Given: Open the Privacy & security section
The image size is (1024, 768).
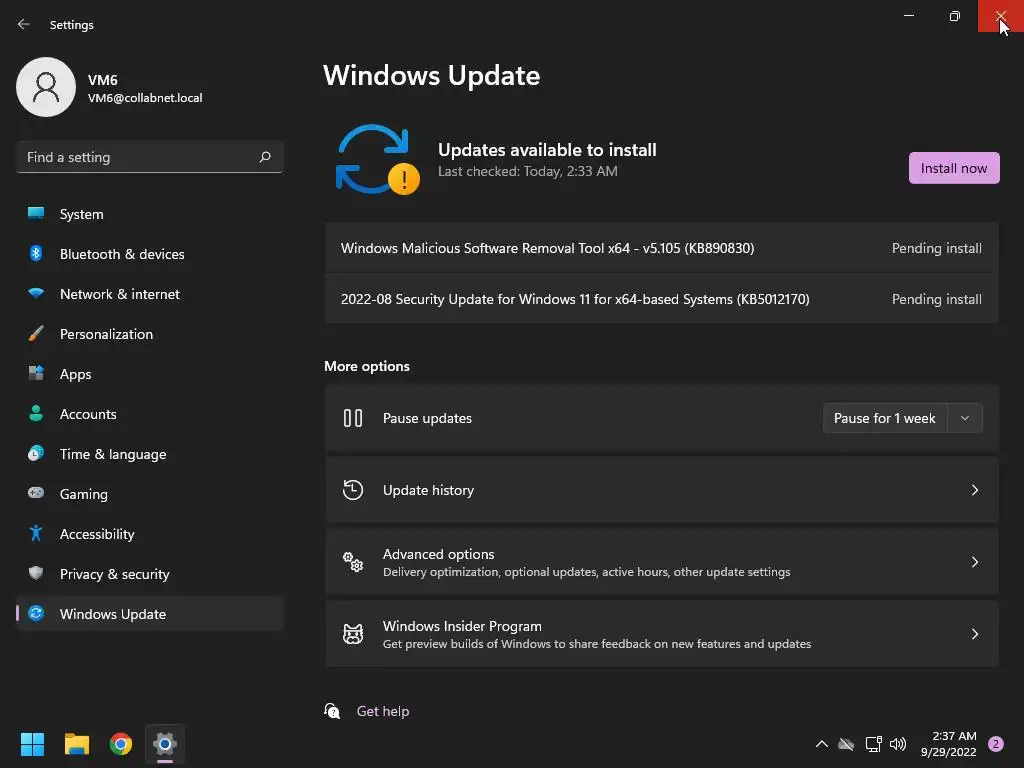Looking at the screenshot, I should point(114,574).
